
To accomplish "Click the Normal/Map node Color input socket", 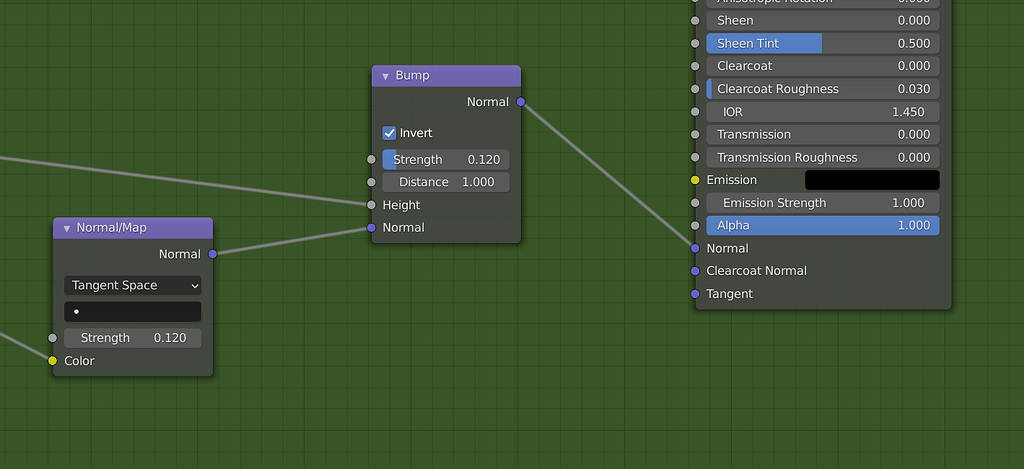I will (x=53, y=361).
